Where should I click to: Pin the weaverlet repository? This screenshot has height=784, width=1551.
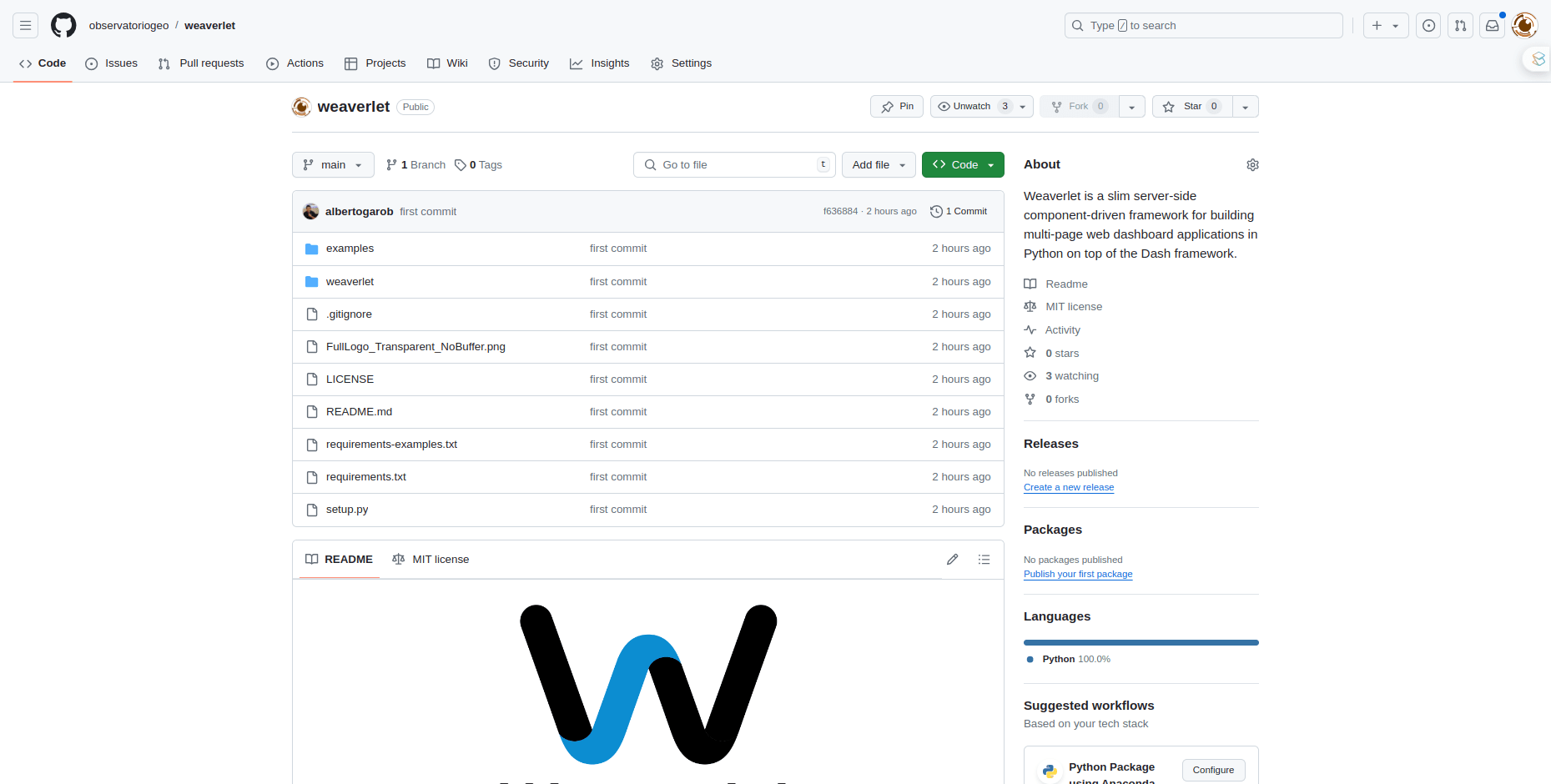[897, 107]
